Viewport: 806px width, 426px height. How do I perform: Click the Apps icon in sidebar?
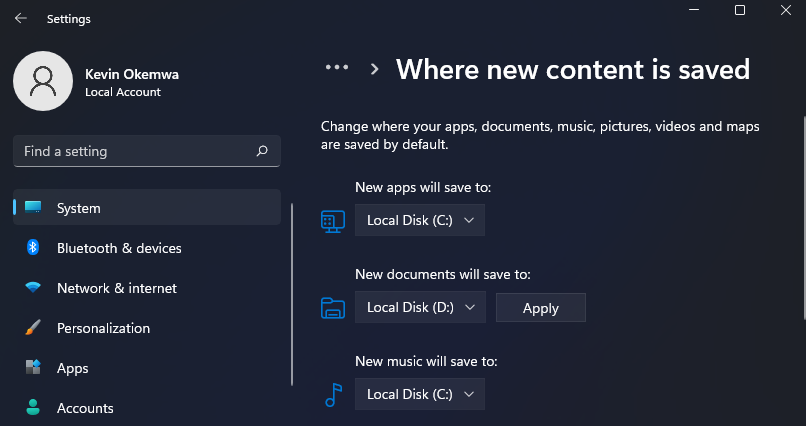33,368
